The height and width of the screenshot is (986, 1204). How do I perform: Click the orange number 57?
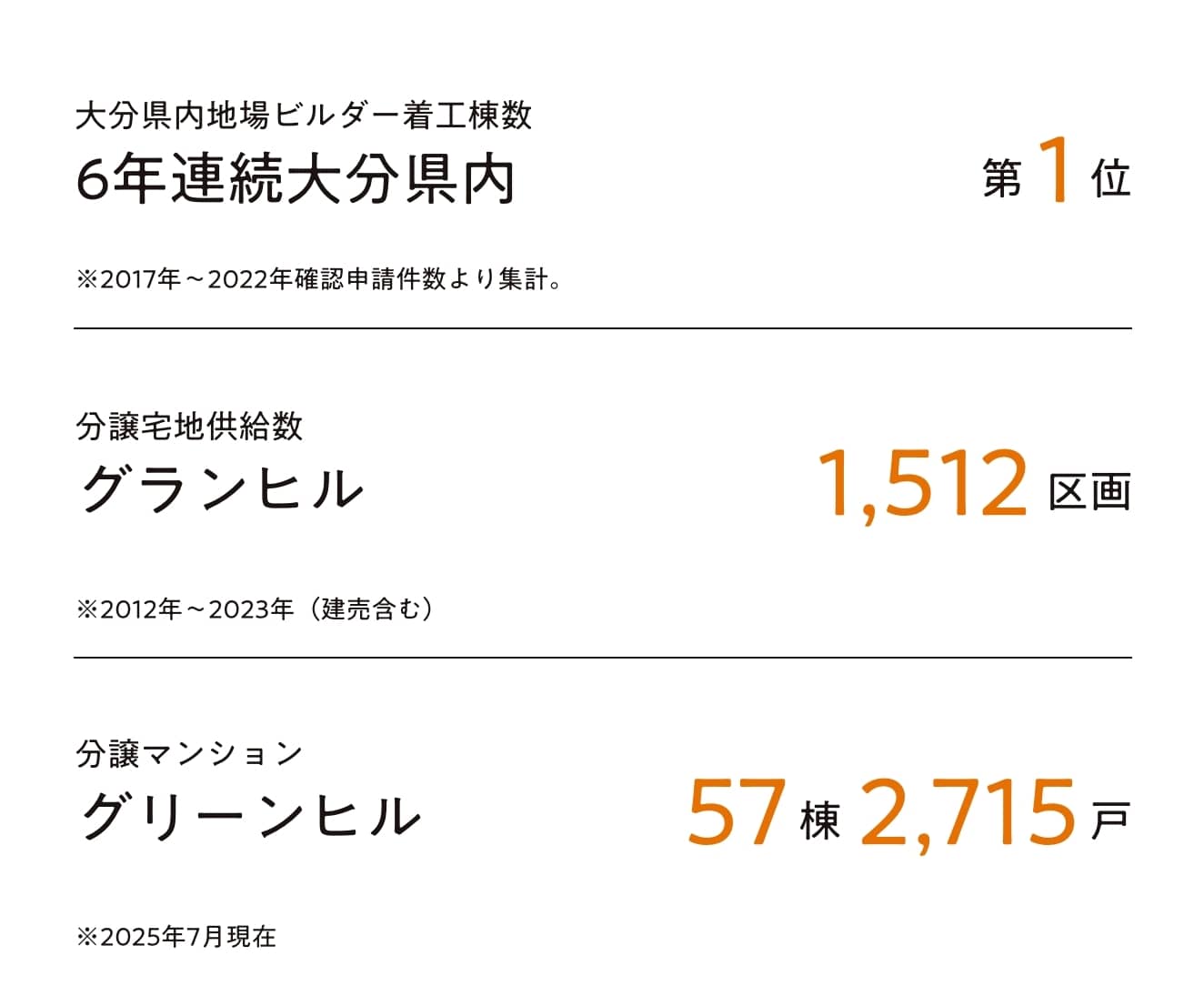tap(736, 812)
